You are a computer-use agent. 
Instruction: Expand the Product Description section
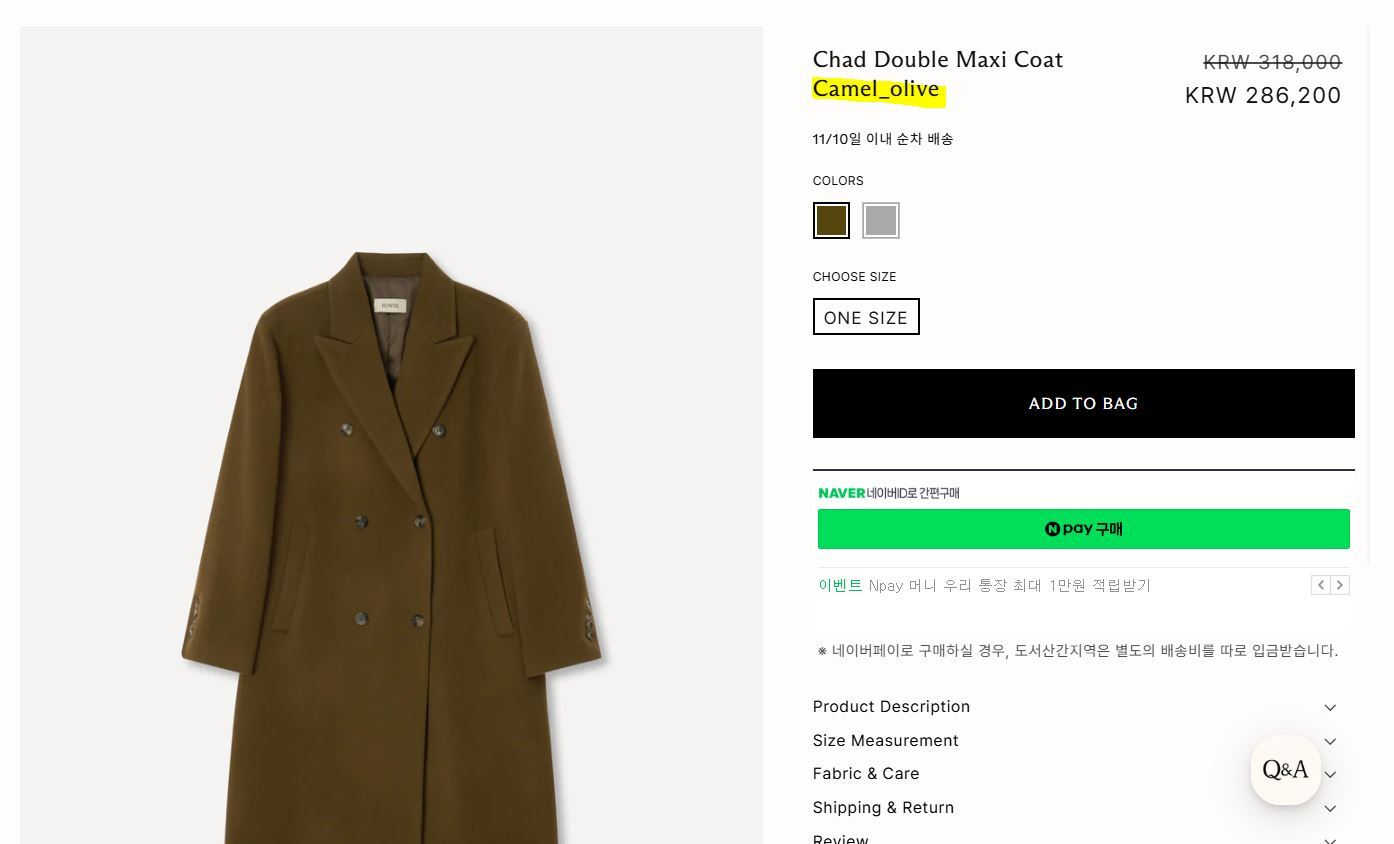pos(891,706)
